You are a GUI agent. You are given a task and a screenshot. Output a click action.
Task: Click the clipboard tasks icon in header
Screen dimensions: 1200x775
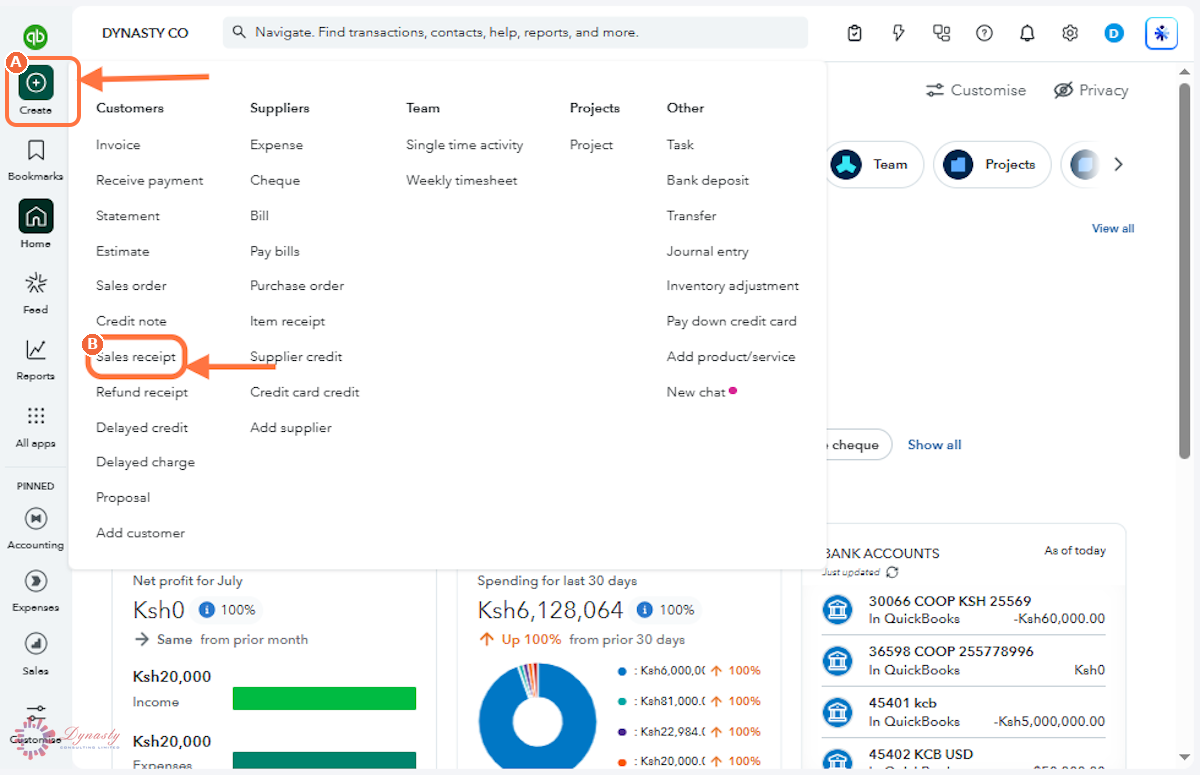[x=854, y=33]
